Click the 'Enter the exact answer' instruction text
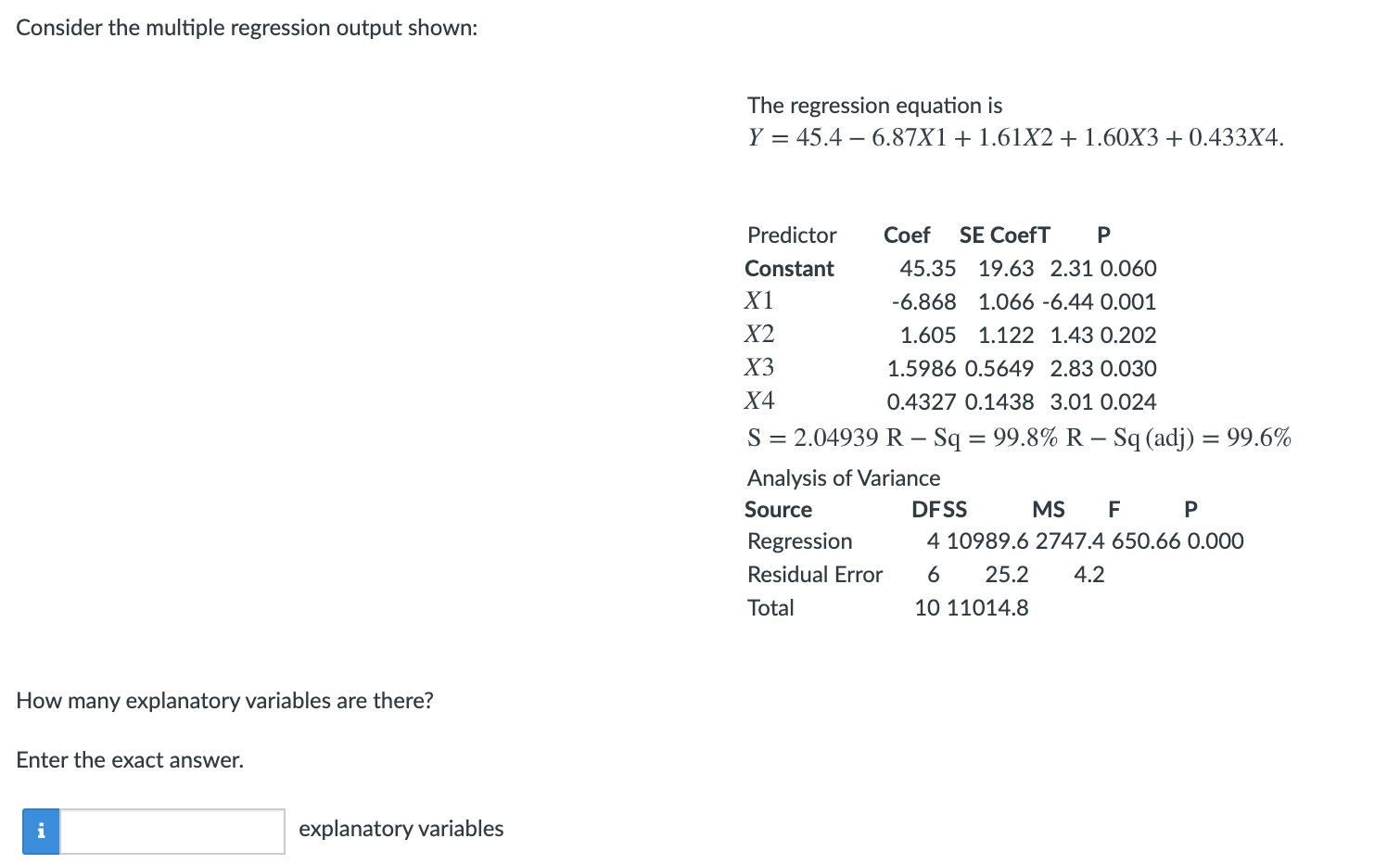1400x864 pixels. [130, 759]
